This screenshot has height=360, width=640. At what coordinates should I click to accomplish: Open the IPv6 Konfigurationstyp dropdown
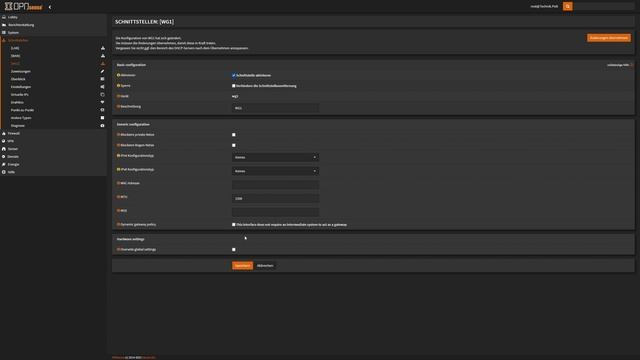tap(276, 171)
